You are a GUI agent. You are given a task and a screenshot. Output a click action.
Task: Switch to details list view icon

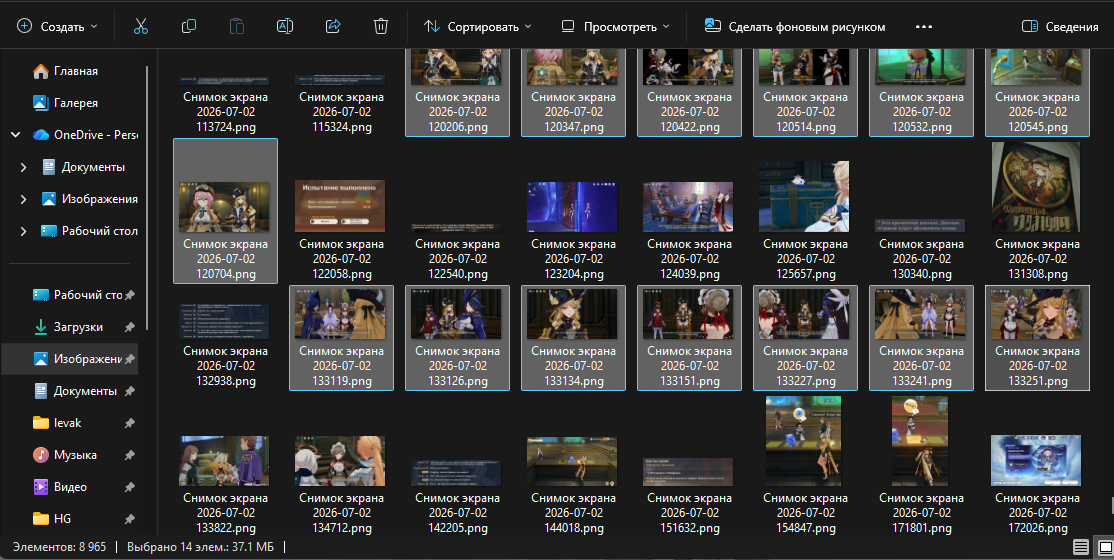coord(1081,547)
